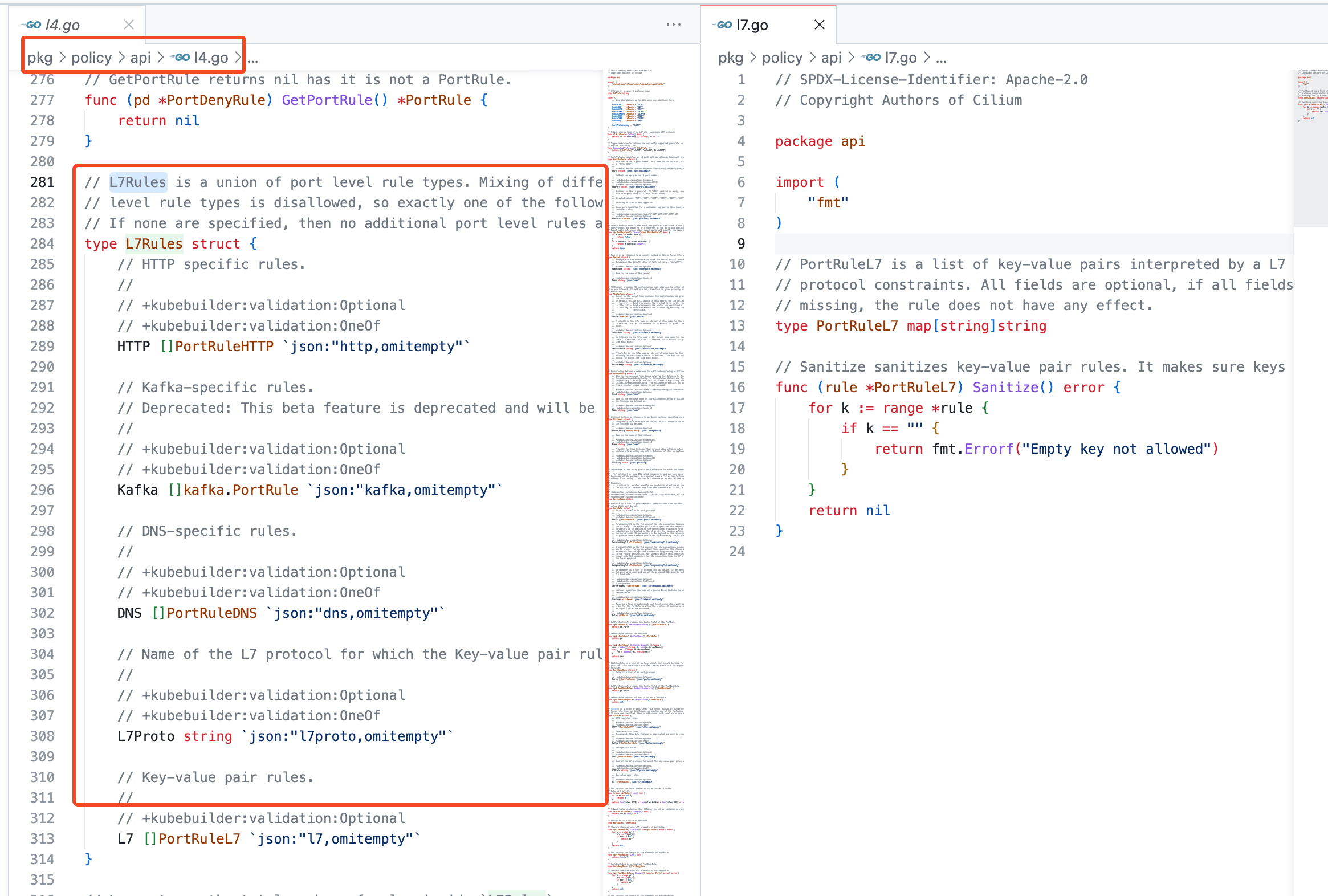Open 'api' breadcrumb in right editor

(x=831, y=58)
